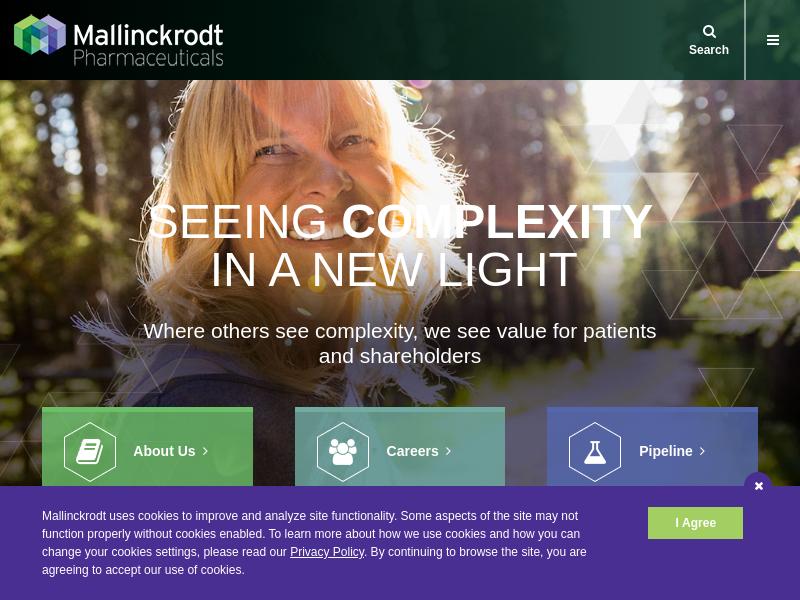Click the people group hexagon icon

(x=343, y=452)
